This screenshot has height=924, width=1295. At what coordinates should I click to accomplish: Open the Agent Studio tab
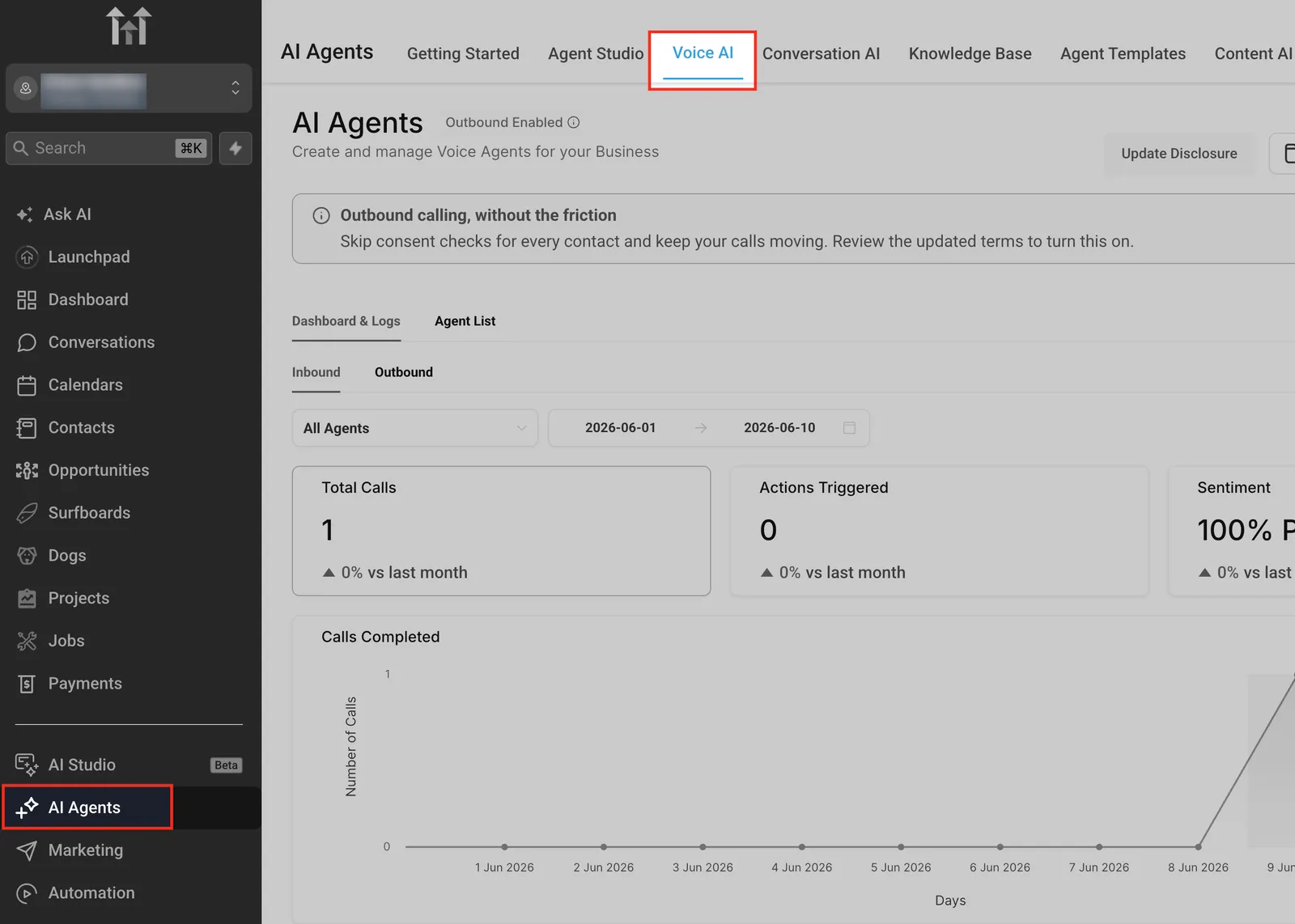[596, 53]
